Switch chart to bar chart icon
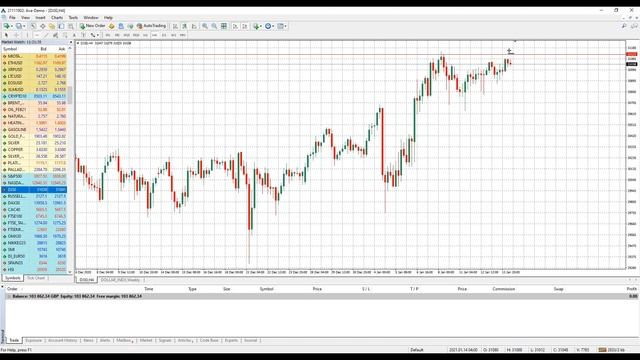 (175, 26)
